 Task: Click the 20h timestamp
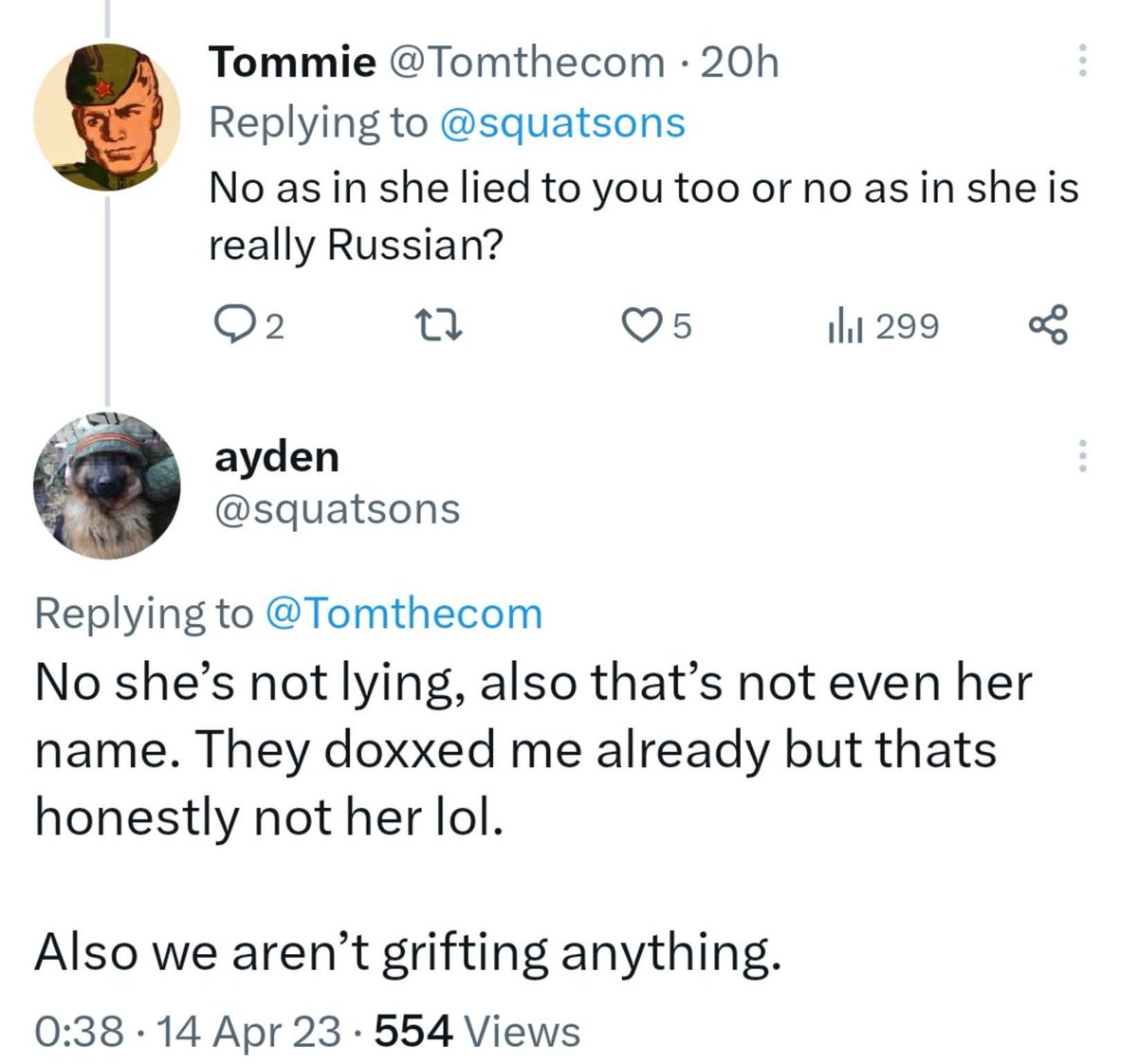point(738,63)
